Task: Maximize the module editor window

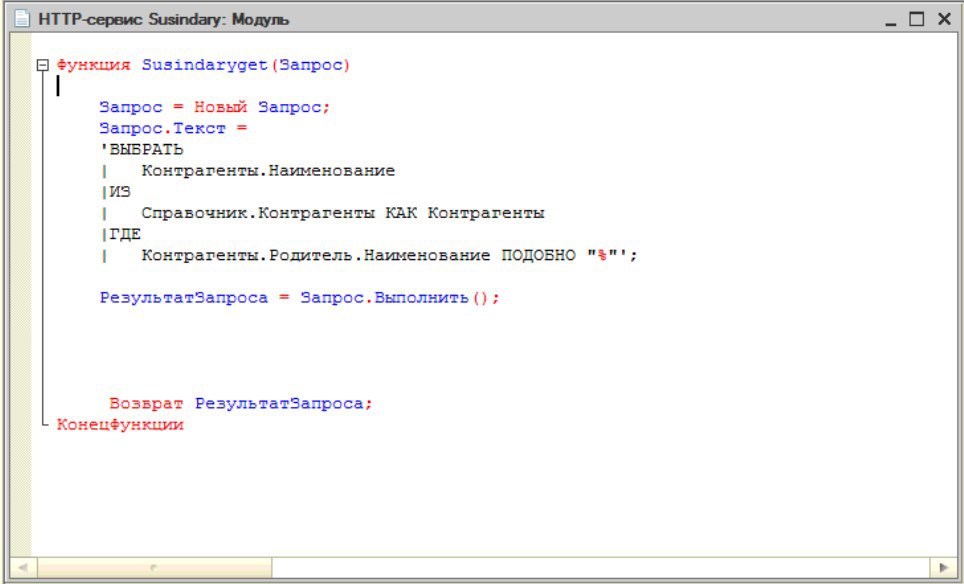Action: [917, 19]
